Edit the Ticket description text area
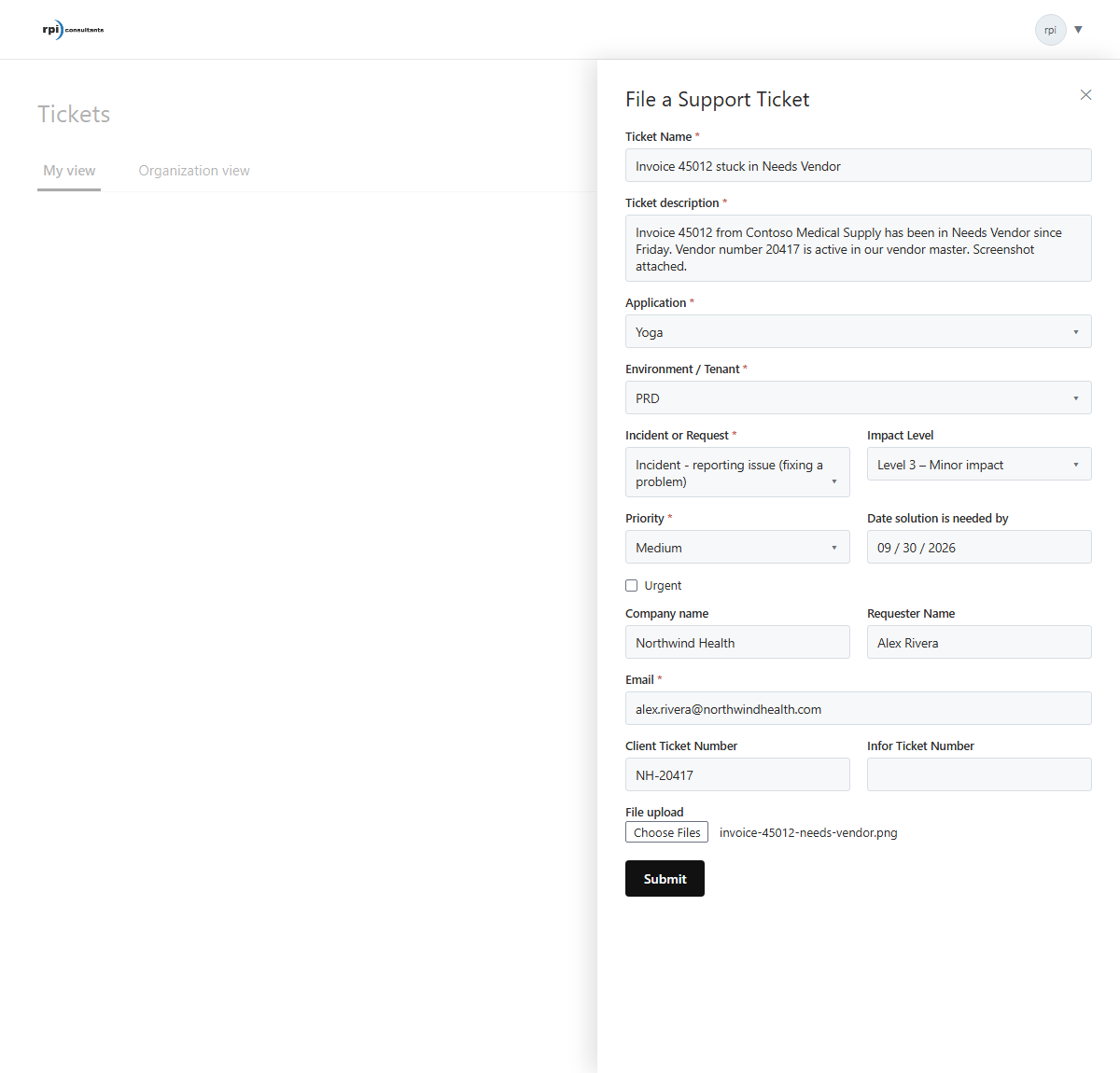The height and width of the screenshot is (1073, 1120). (x=859, y=248)
